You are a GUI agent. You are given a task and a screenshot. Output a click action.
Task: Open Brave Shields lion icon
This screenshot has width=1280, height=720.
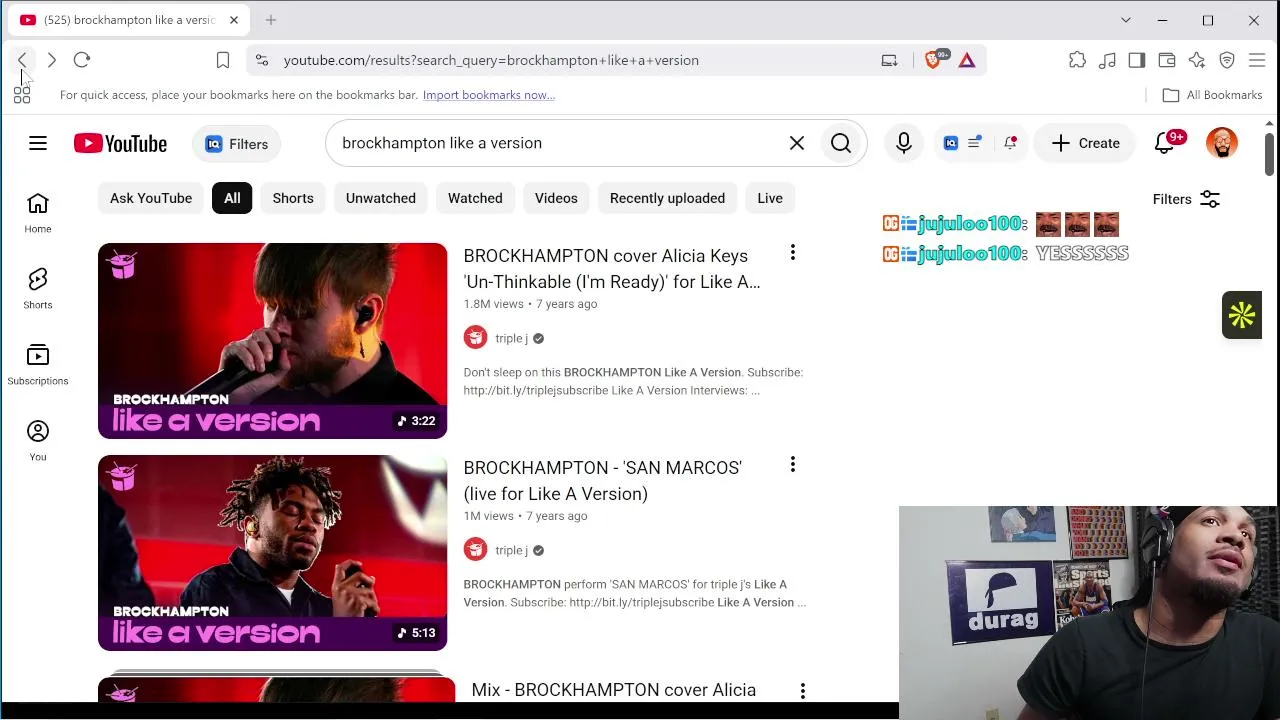pyautogui.click(x=933, y=60)
